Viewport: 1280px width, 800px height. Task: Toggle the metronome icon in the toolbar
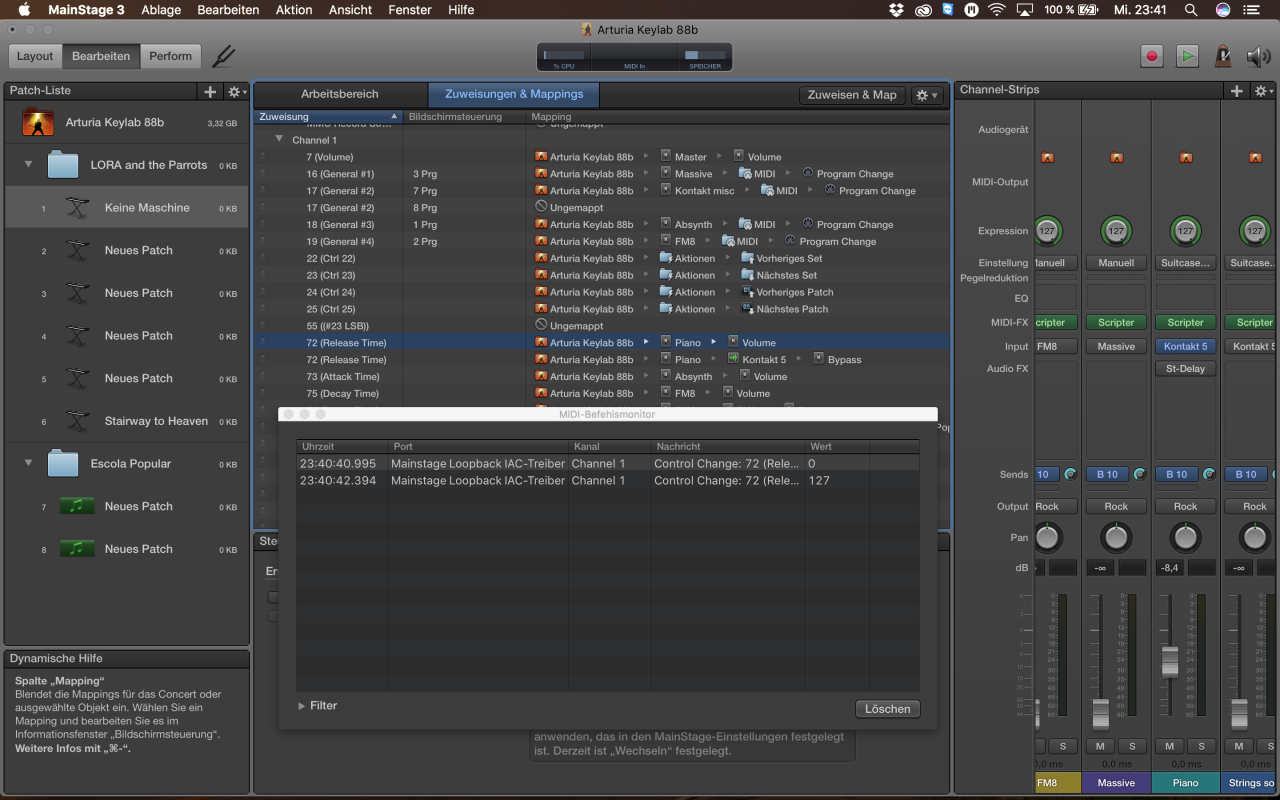(1222, 56)
